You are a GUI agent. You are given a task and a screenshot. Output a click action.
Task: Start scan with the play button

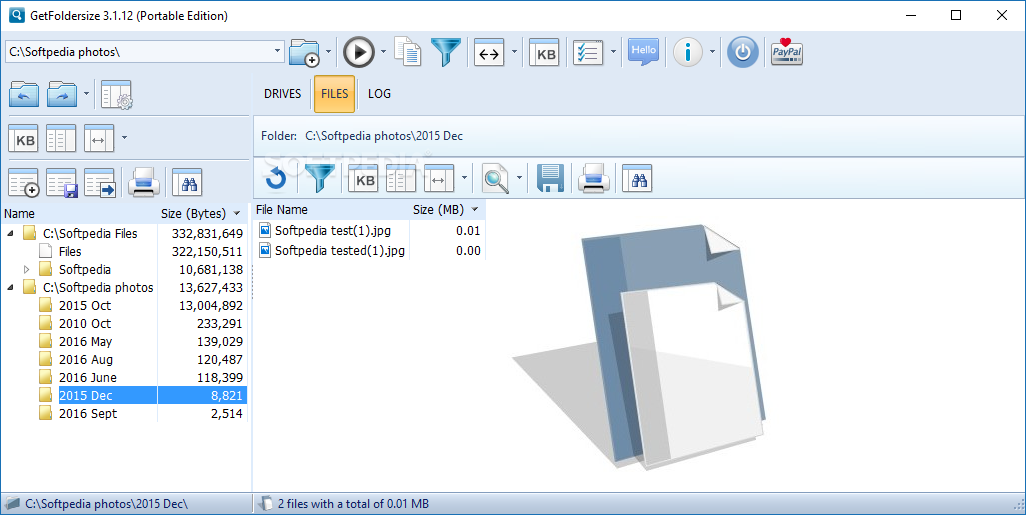pos(359,52)
